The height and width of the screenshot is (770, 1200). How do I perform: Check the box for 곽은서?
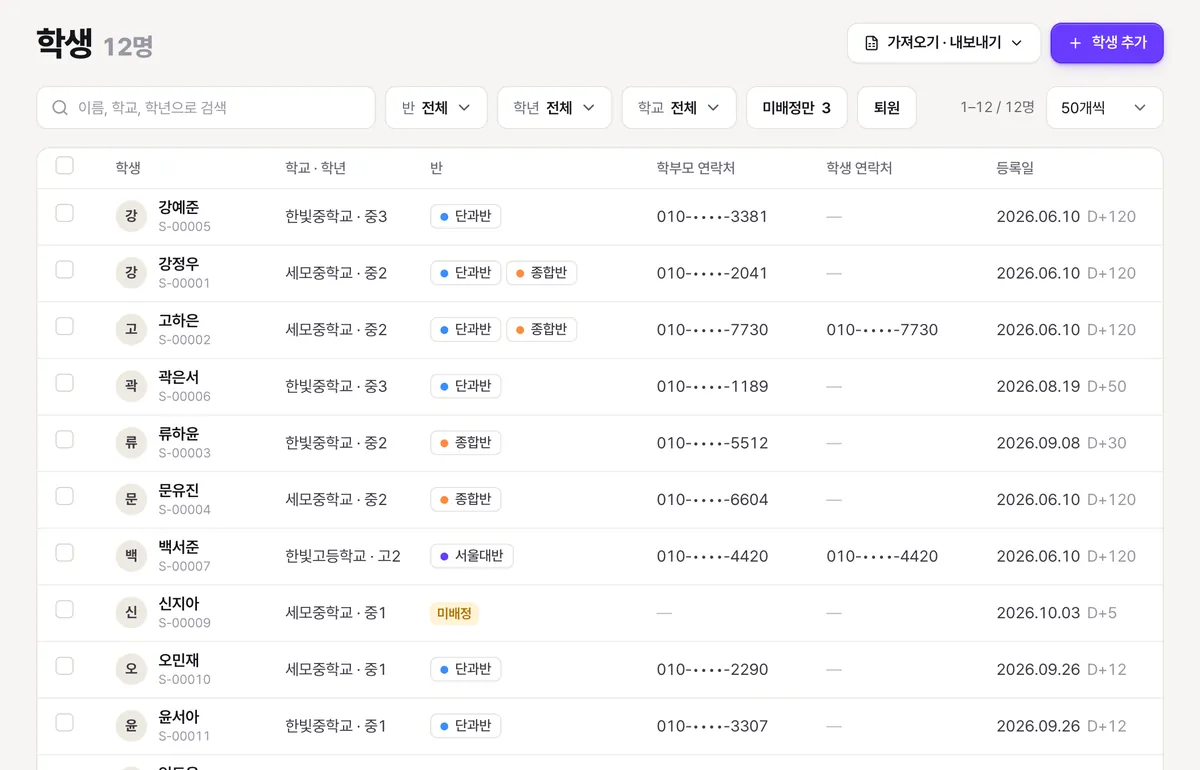click(x=64, y=382)
